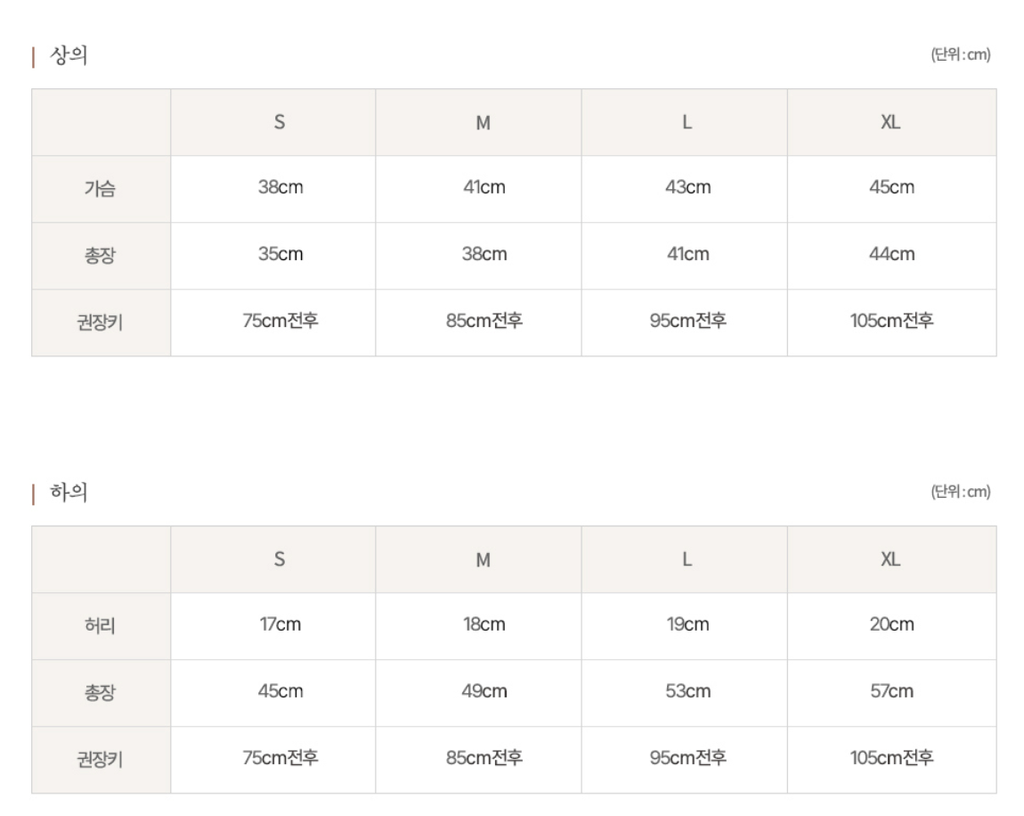Select the 20cm waist cell for XL
The width and height of the screenshot is (1024, 816).
click(891, 624)
